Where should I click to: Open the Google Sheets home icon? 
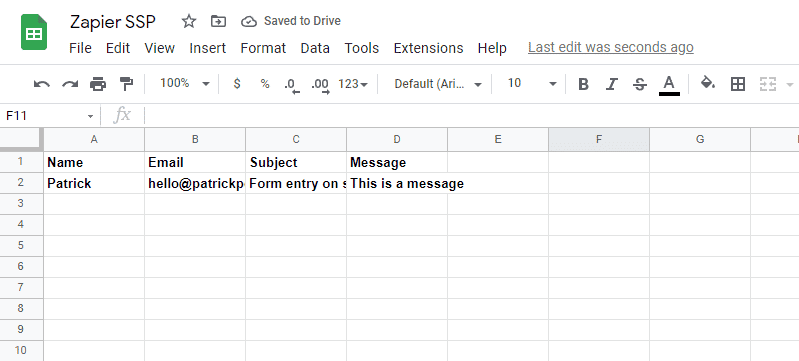[x=34, y=33]
